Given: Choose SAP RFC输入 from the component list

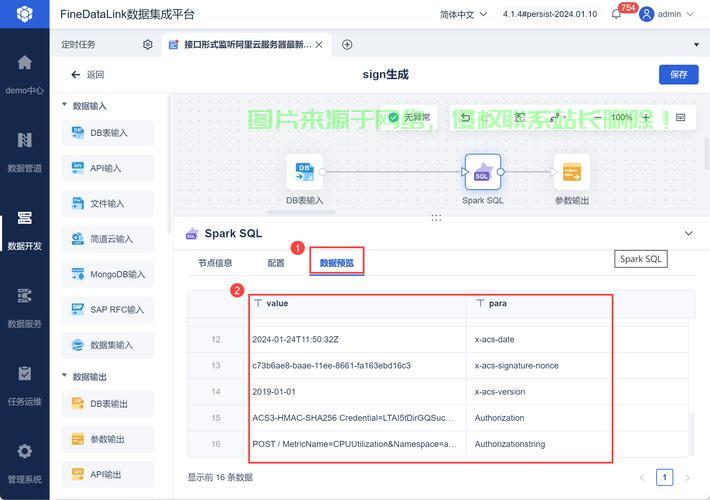Looking at the screenshot, I should click(x=108, y=309).
